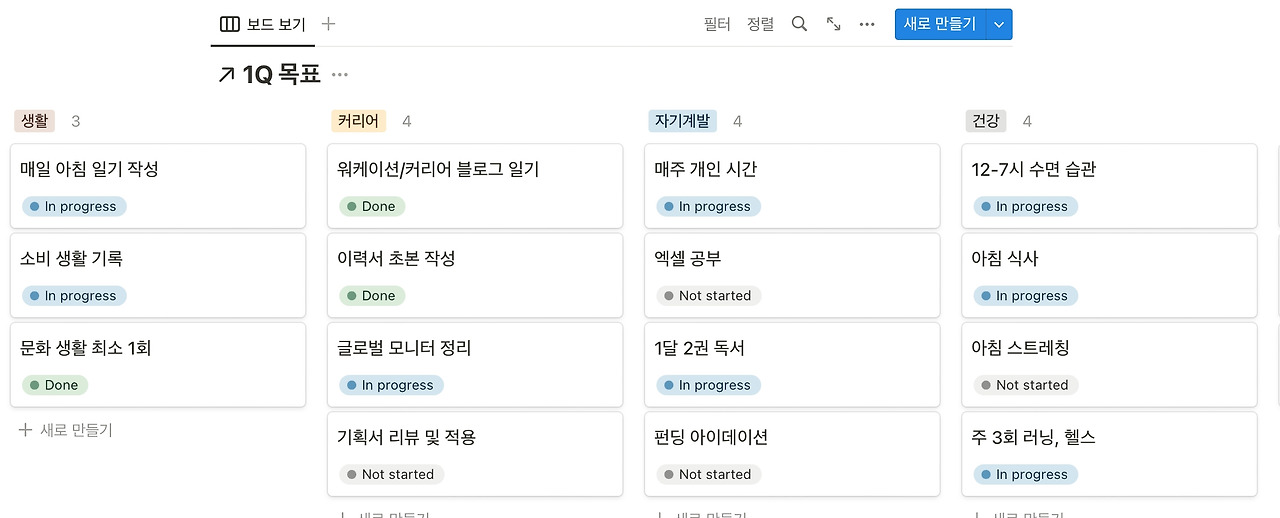Click In progress status on 아침 식사

pos(1025,296)
